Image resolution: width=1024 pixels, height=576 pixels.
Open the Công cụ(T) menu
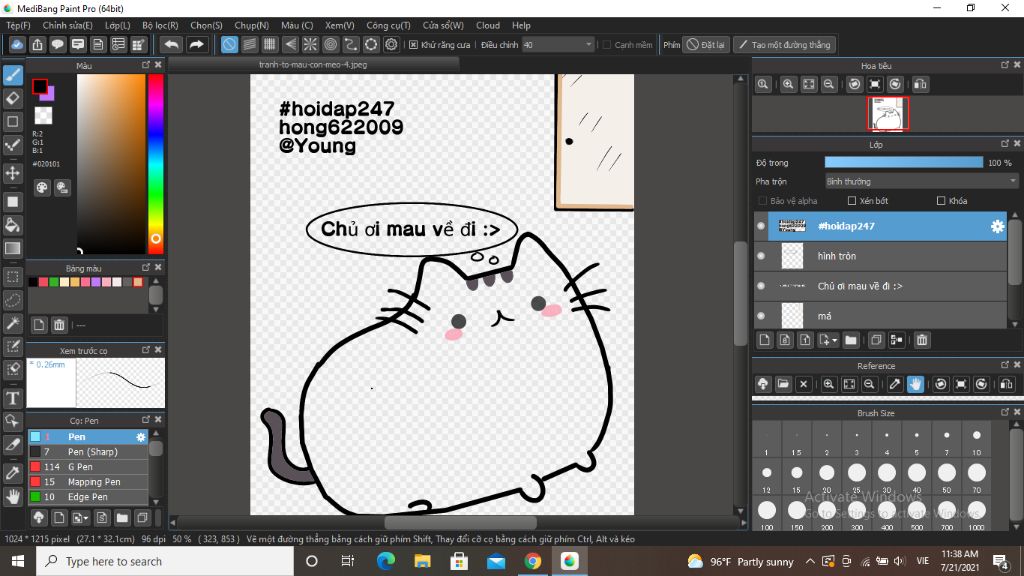coord(388,25)
